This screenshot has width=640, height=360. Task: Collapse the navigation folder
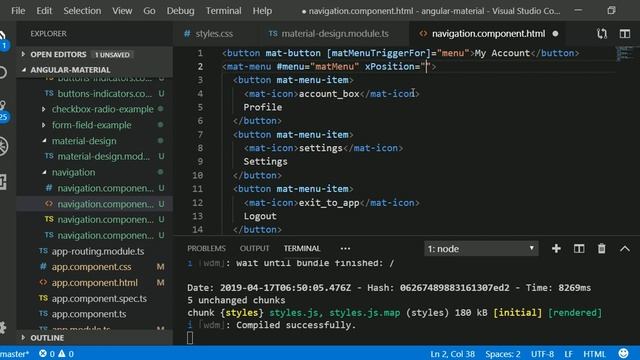pos(44,172)
